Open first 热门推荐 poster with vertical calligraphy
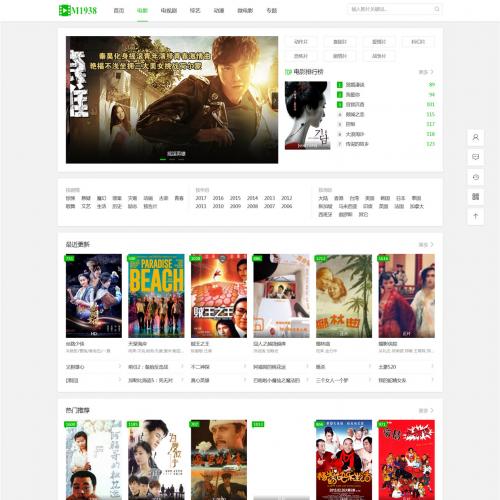Viewport: 500px width, 500px height. tap(94, 460)
